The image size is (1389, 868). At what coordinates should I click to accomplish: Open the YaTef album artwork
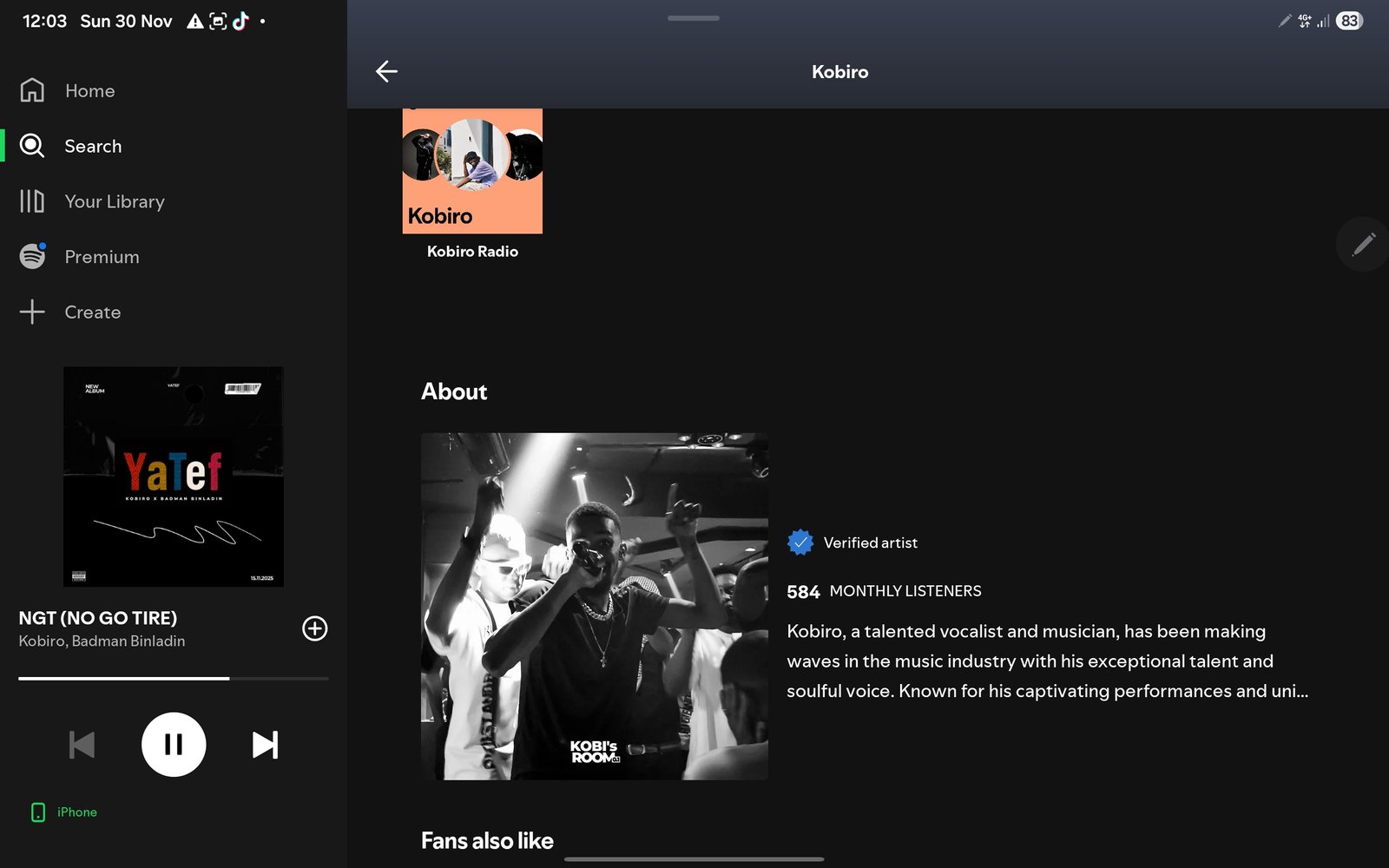pyautogui.click(x=174, y=477)
